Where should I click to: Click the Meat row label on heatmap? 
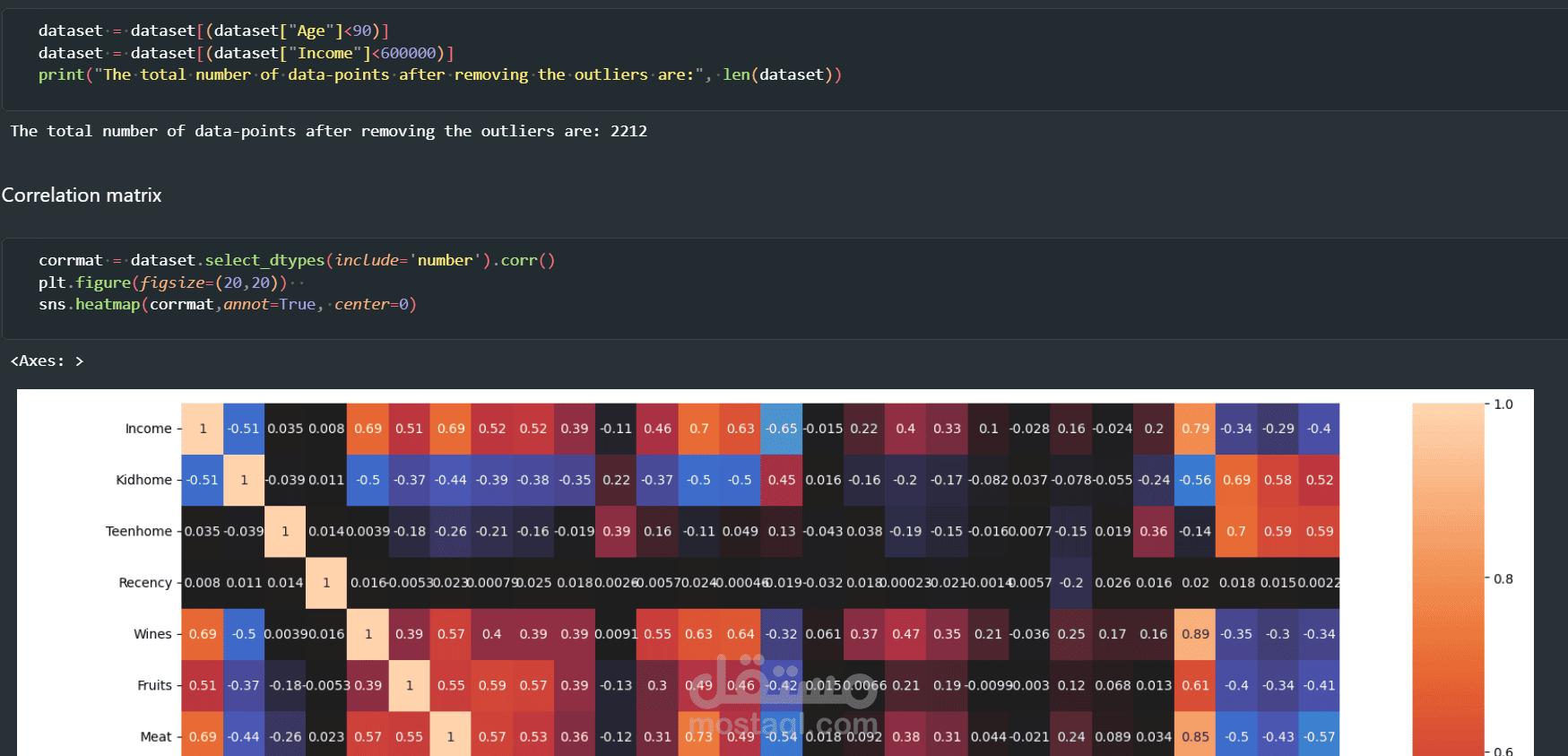[x=156, y=737]
